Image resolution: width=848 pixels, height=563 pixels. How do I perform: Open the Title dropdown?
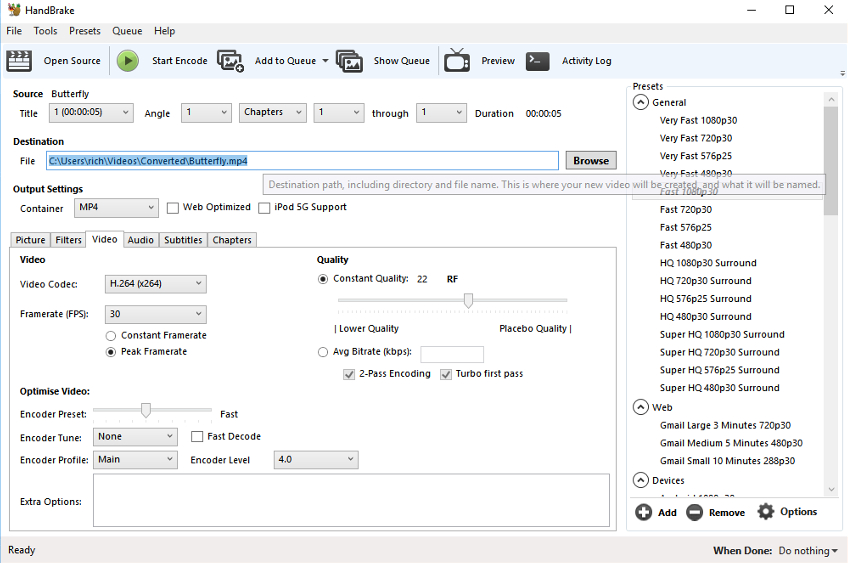pos(91,112)
